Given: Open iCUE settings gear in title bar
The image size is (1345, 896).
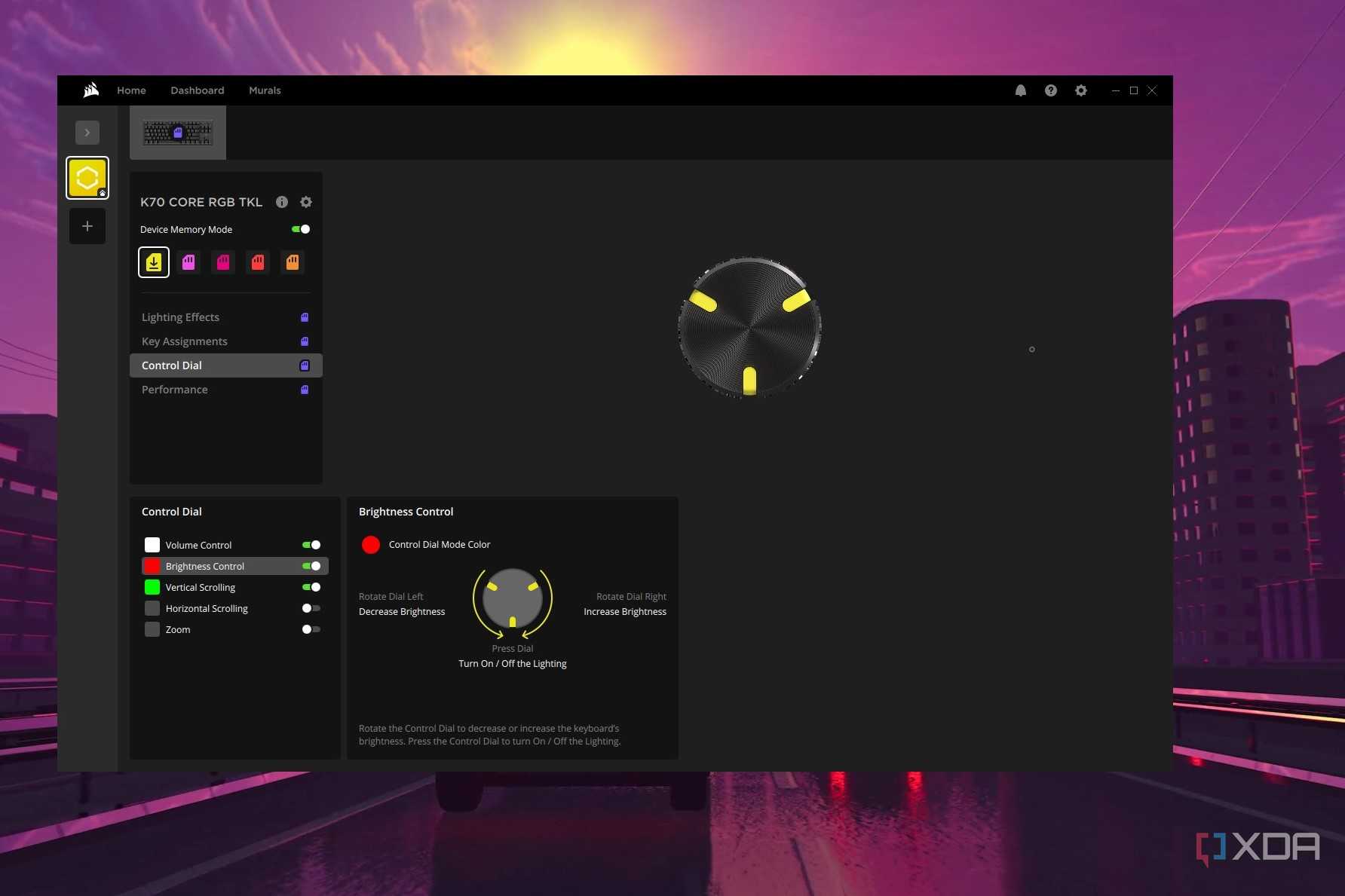Looking at the screenshot, I should tap(1080, 90).
